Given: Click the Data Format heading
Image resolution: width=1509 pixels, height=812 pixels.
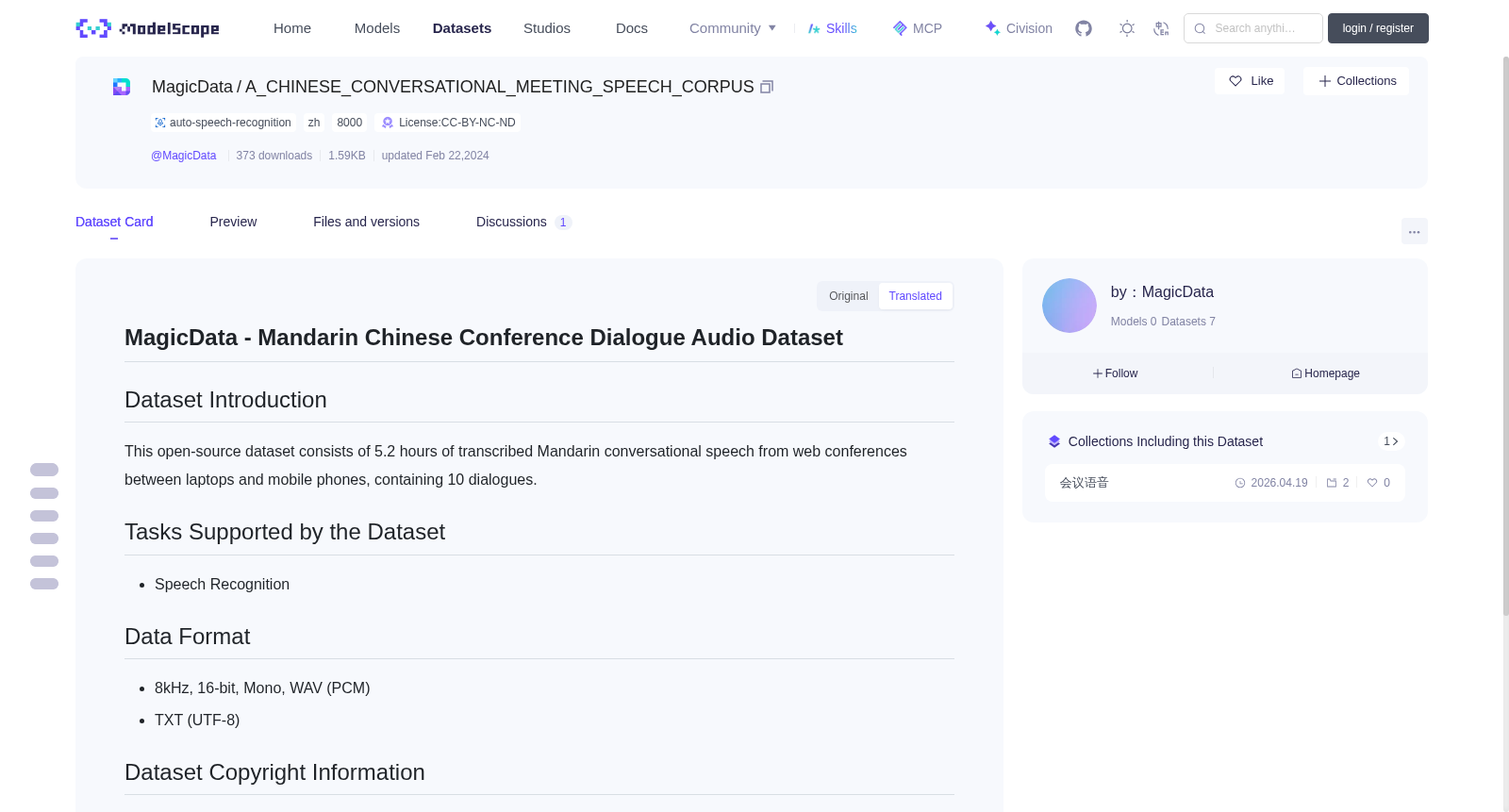Looking at the screenshot, I should click(x=188, y=637).
